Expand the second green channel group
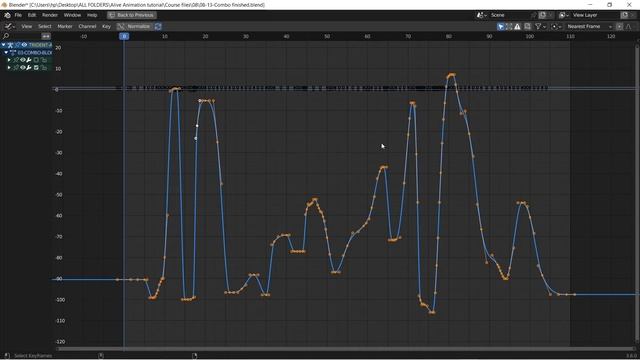The image size is (640, 360). [9, 67]
